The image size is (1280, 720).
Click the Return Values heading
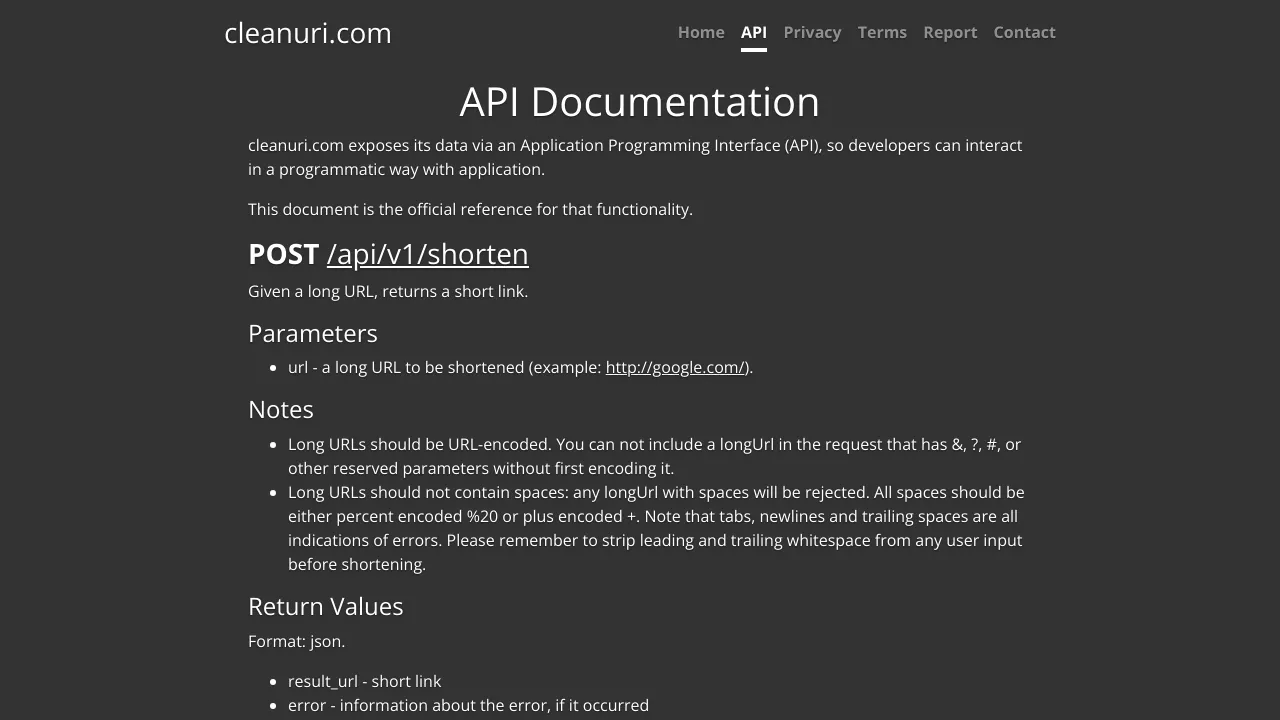point(326,606)
